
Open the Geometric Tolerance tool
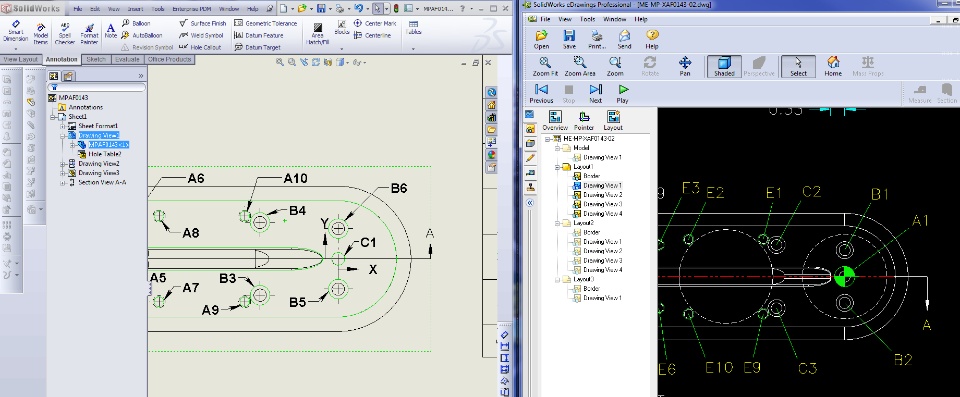coord(266,23)
